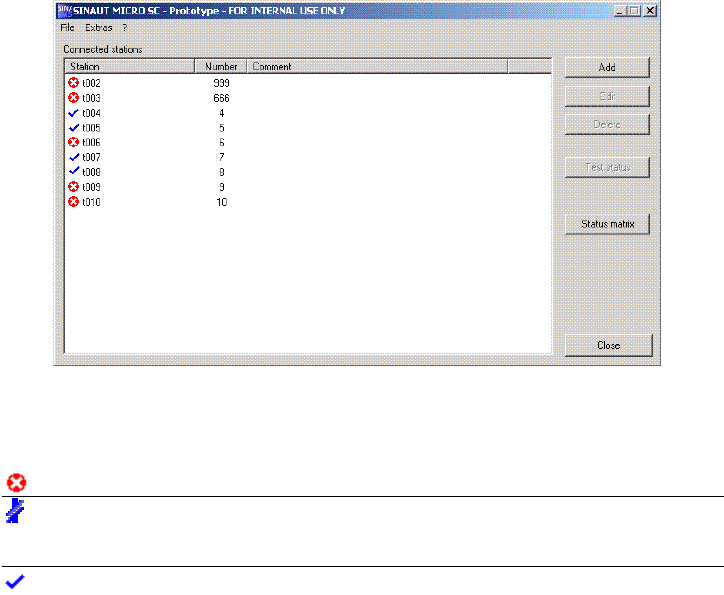Screen dimensions: 724x595
Task: Click the blue checkmark icon beside t005
Action: 73,127
